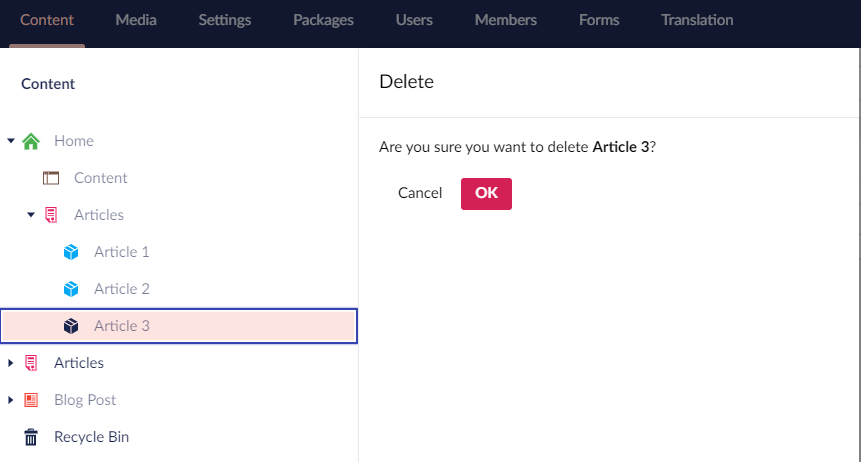Select the root-level Articles label
861x462 pixels.
point(79,363)
